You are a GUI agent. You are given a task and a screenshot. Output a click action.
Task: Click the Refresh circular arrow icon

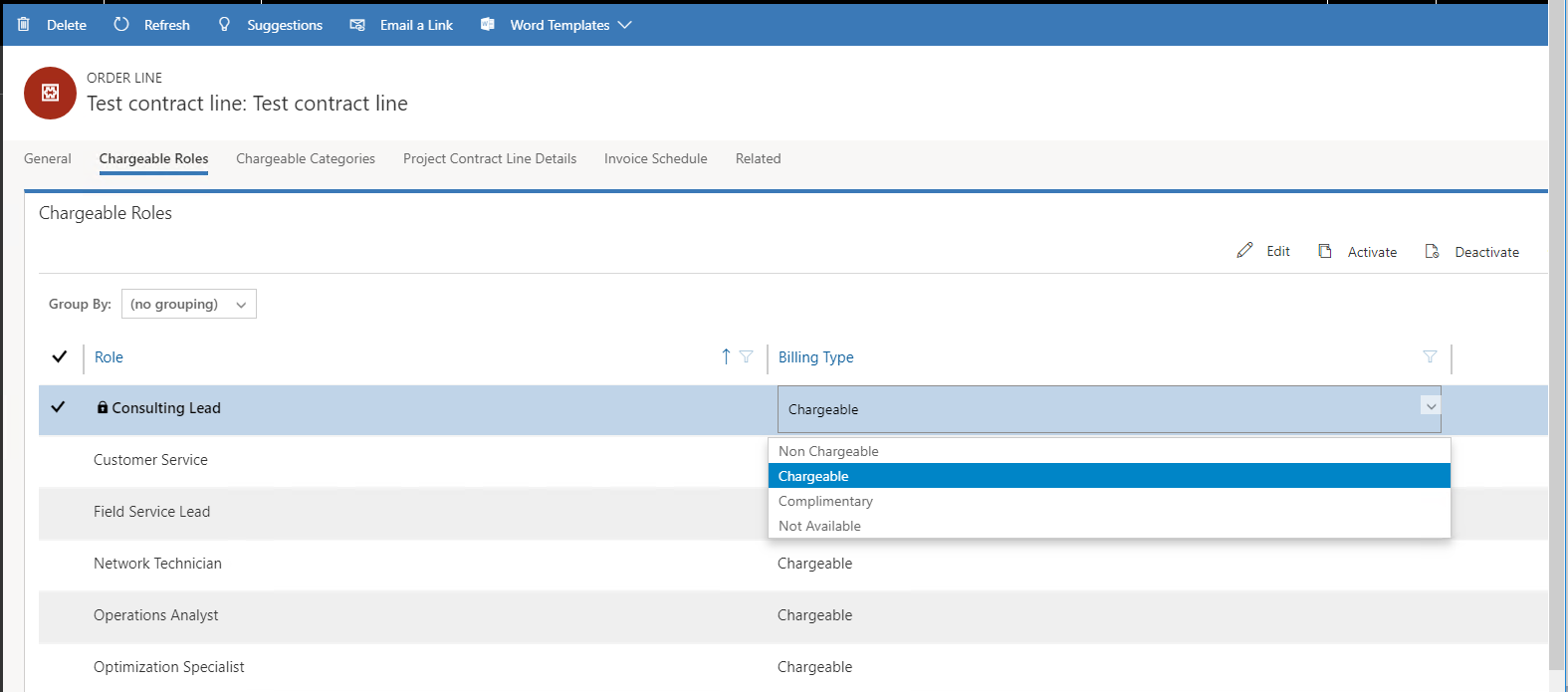[121, 24]
